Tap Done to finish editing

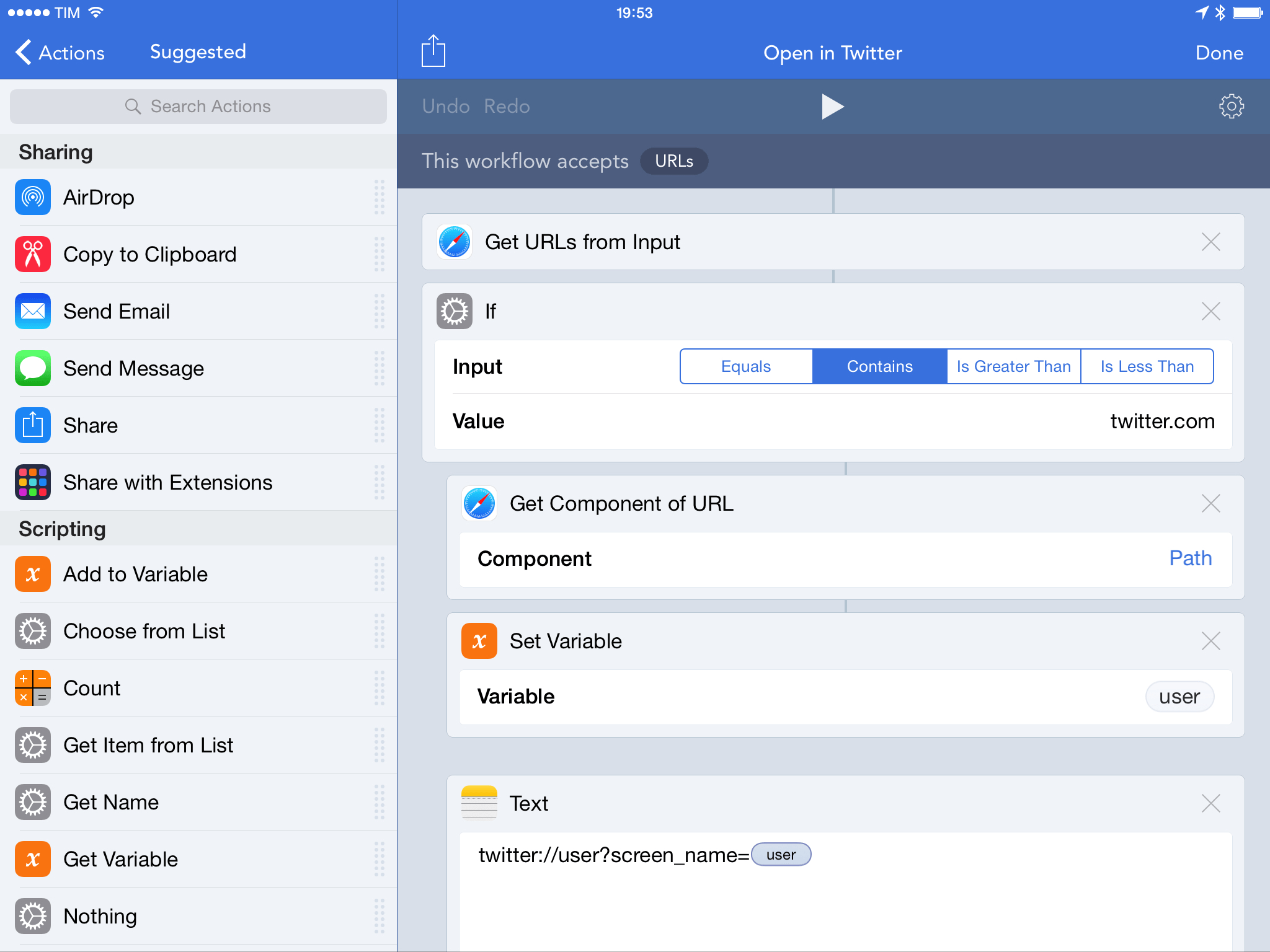click(x=1219, y=53)
